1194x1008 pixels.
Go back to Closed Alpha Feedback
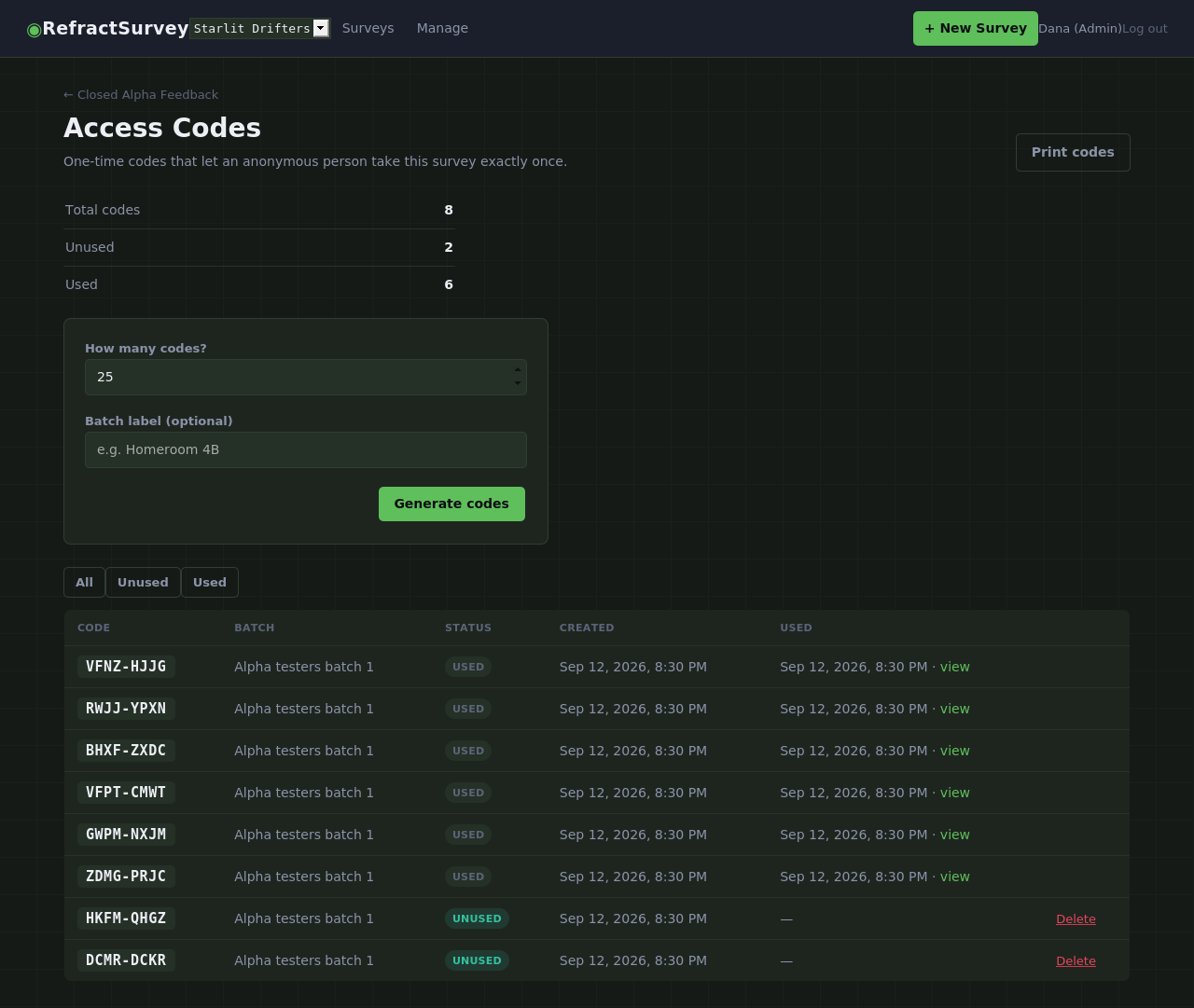141,94
